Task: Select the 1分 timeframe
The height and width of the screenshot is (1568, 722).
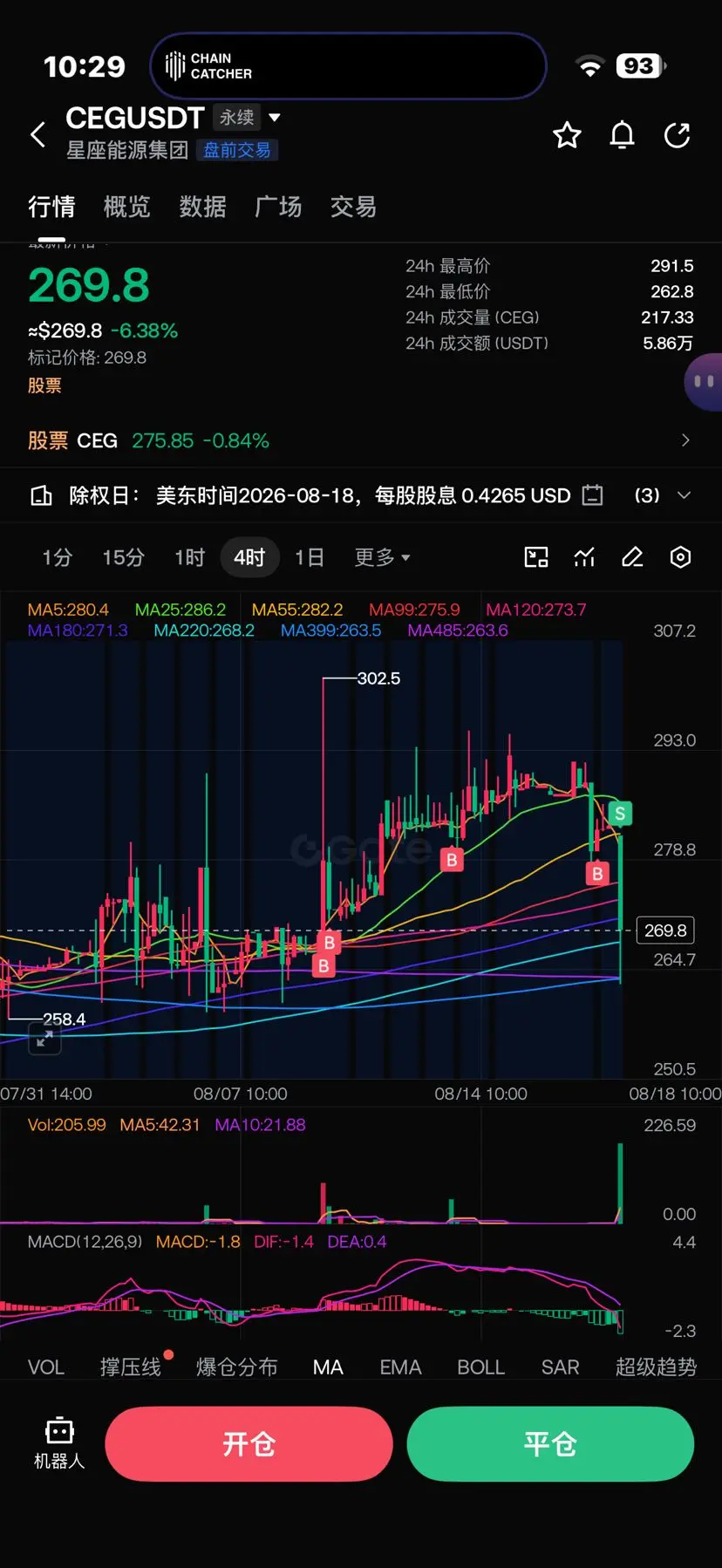Action: coord(57,557)
